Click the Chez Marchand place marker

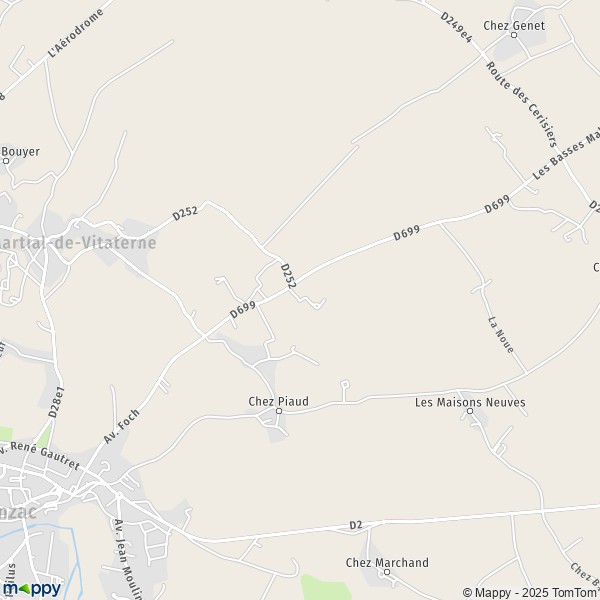pos(387,572)
